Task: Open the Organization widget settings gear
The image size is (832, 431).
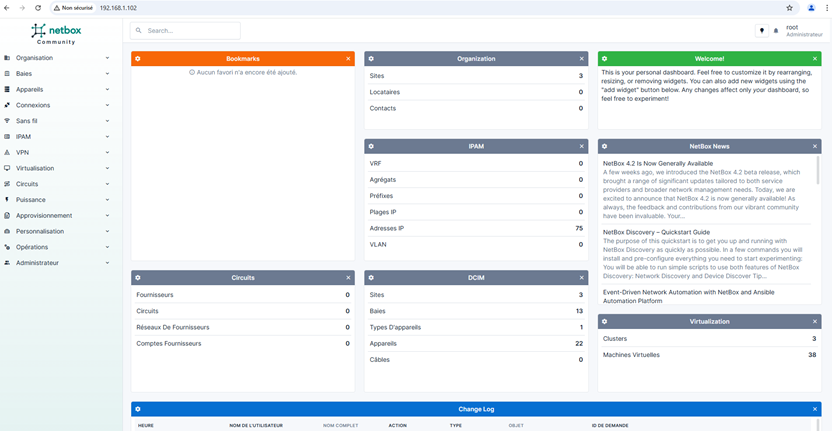Action: (371, 58)
